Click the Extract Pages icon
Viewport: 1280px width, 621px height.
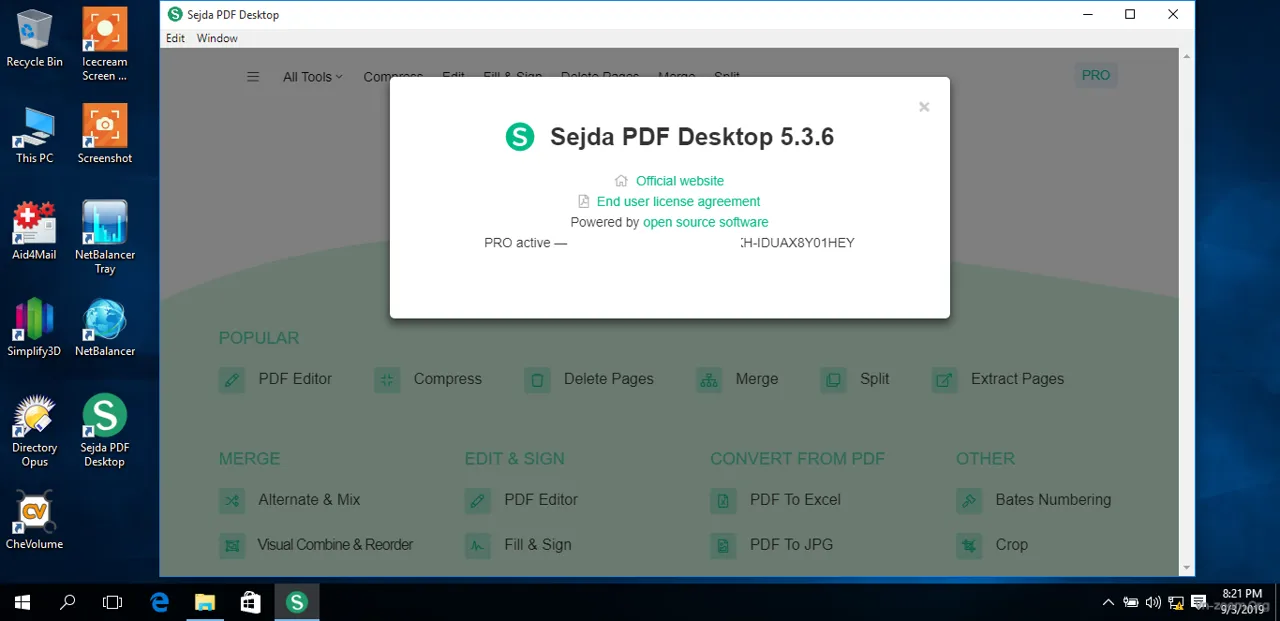point(944,380)
